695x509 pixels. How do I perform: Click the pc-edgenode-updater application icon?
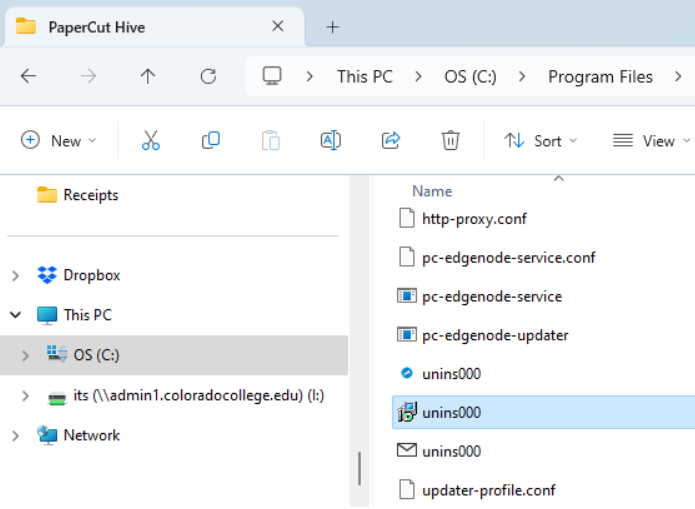coord(407,334)
